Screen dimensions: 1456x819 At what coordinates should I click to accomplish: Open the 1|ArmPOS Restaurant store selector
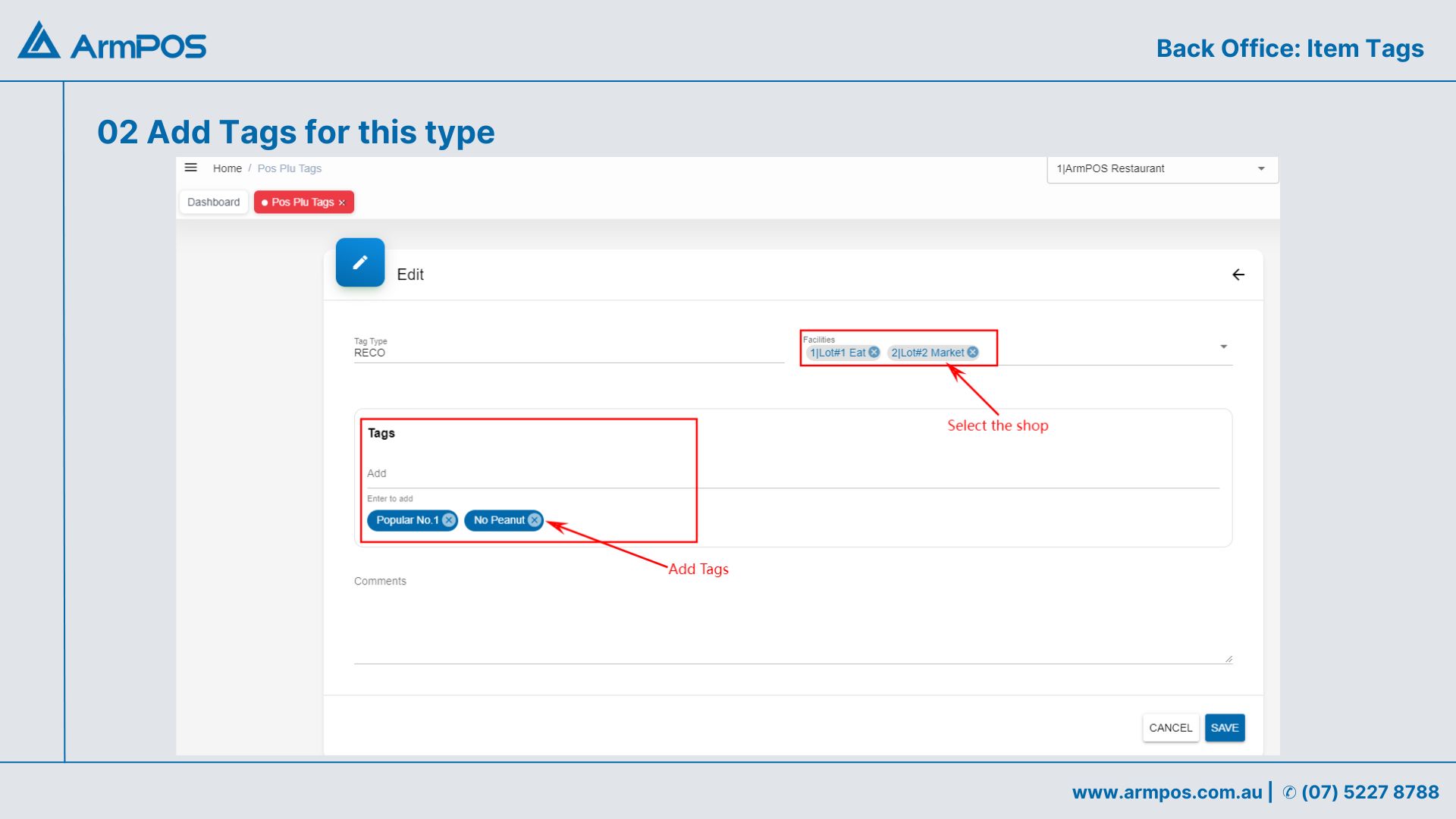click(x=1162, y=168)
